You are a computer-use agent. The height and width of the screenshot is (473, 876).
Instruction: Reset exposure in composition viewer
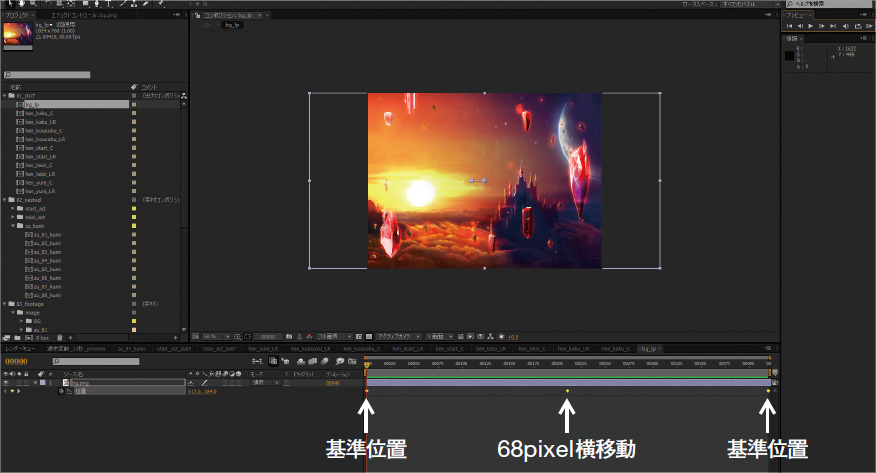pyautogui.click(x=501, y=337)
